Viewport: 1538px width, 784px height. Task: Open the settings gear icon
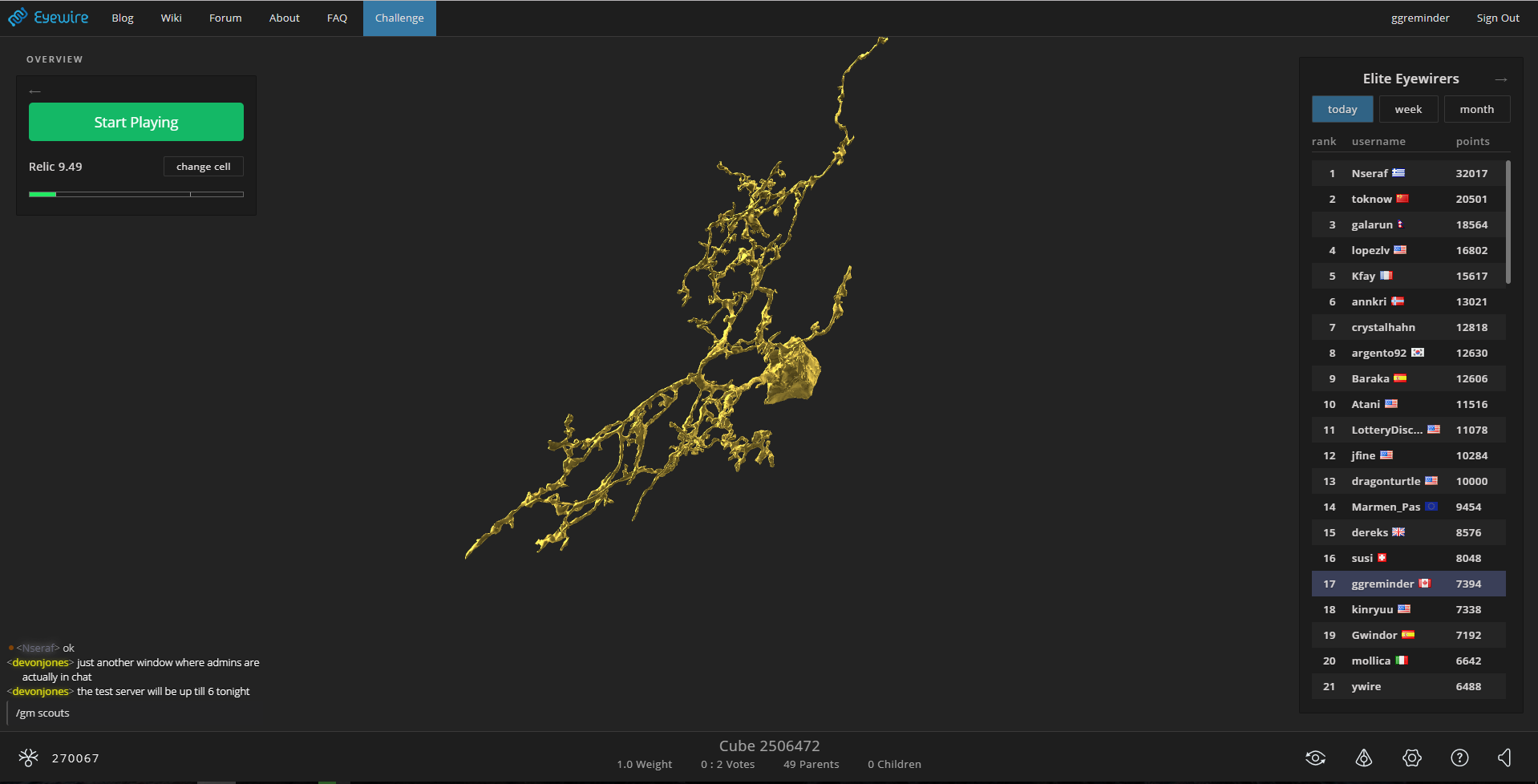click(x=1412, y=758)
